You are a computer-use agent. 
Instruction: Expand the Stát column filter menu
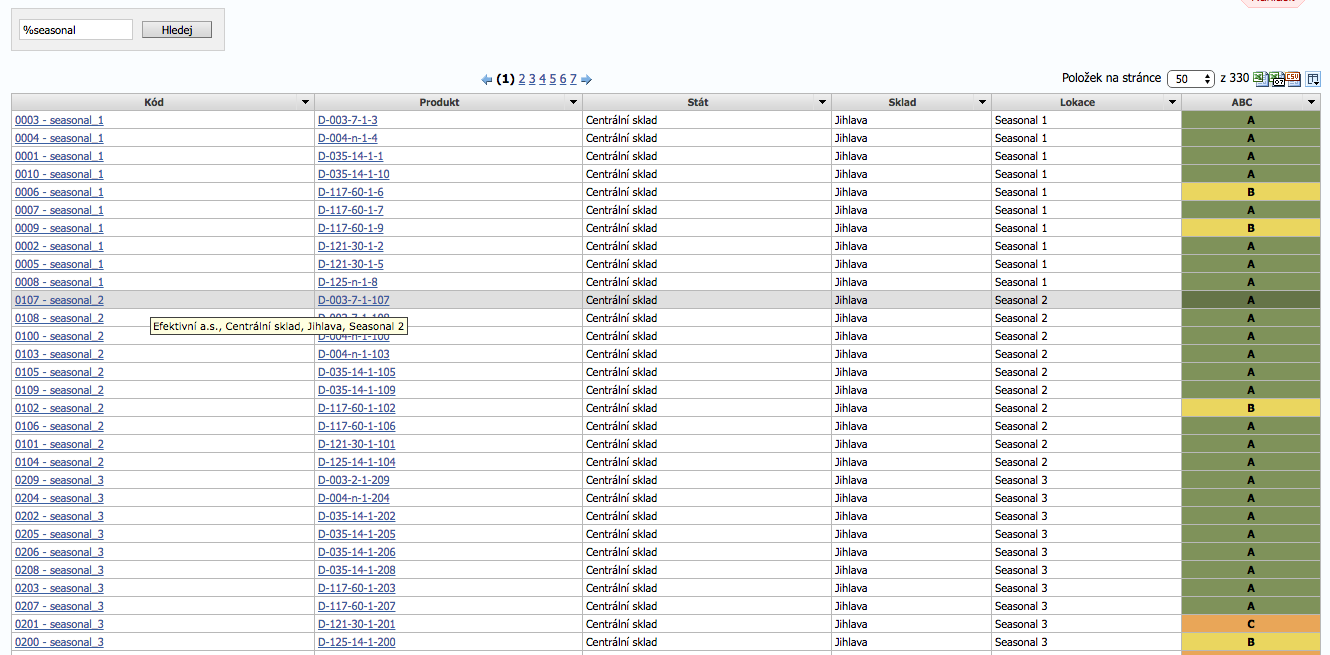click(822, 103)
